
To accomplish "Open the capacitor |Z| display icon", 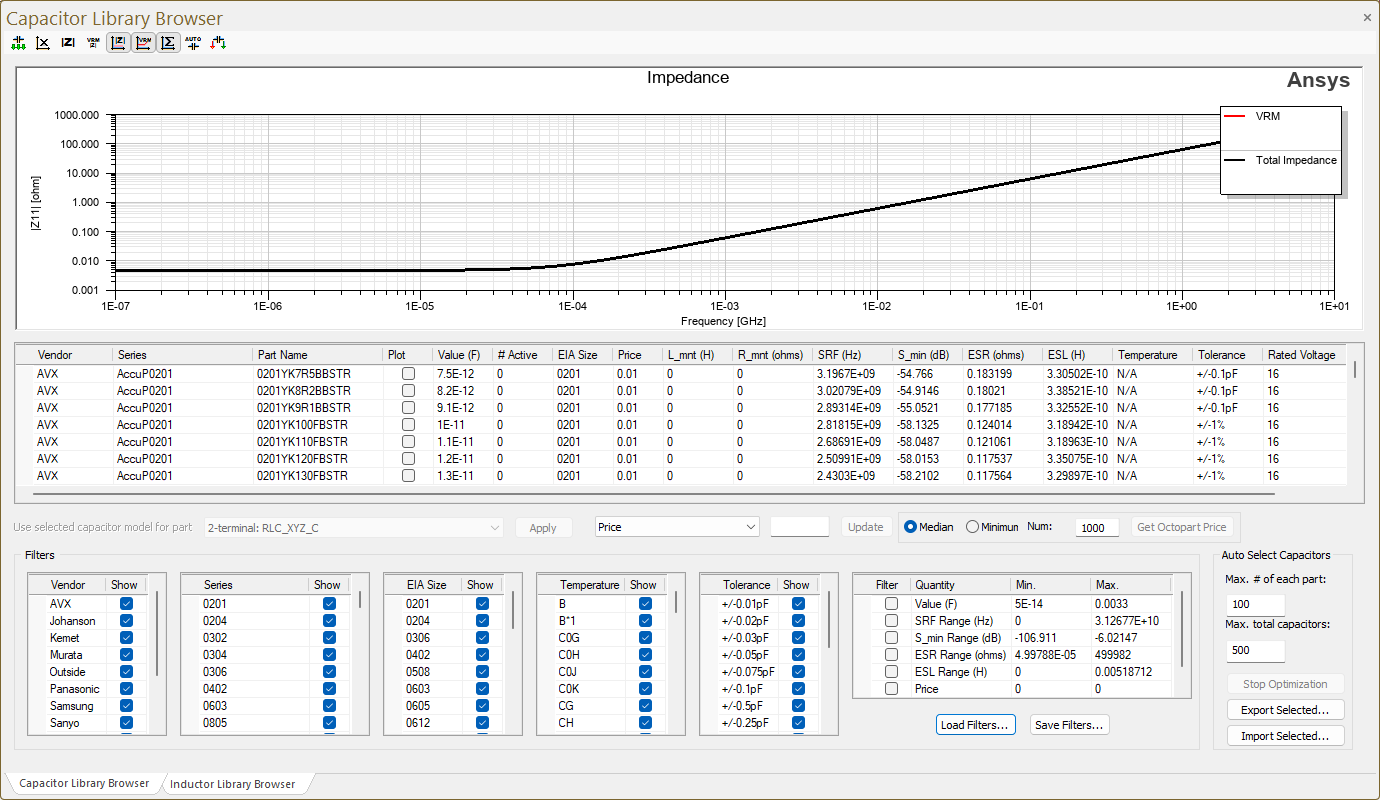I will tap(67, 42).
